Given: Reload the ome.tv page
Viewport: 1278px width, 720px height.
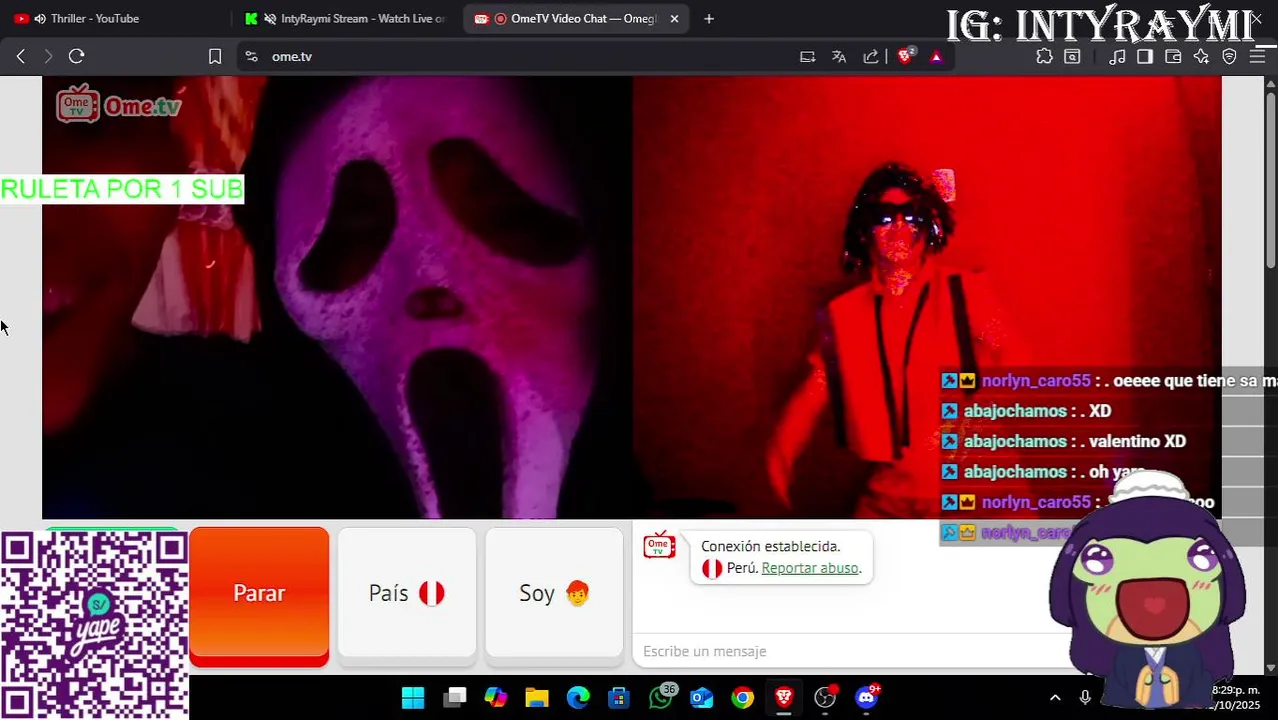Looking at the screenshot, I should coord(76,57).
